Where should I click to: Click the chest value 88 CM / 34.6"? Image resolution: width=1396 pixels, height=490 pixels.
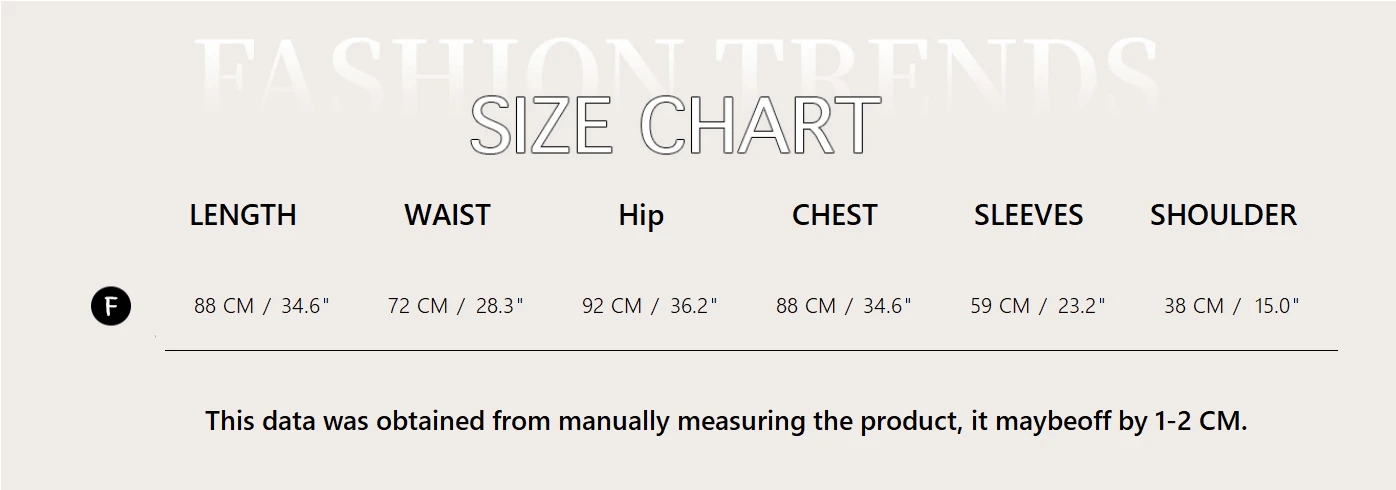844,306
